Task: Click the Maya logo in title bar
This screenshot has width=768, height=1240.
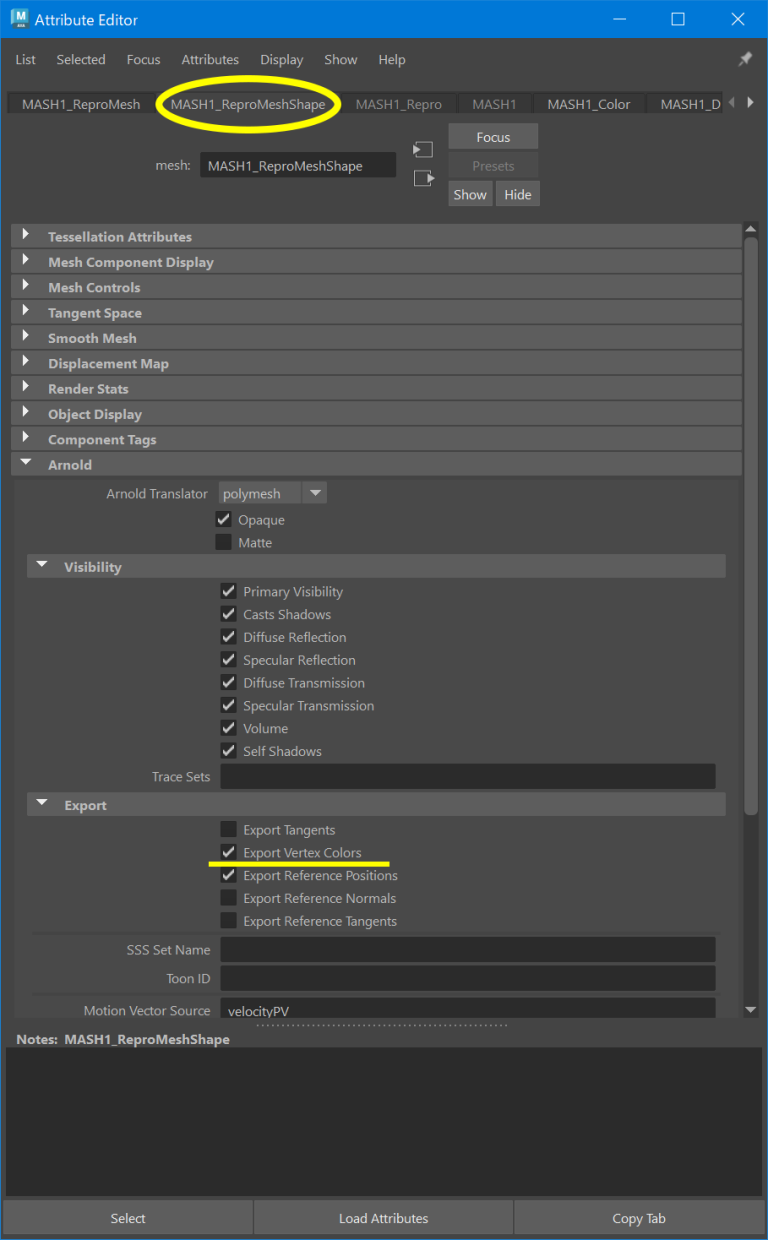Action: click(17, 19)
